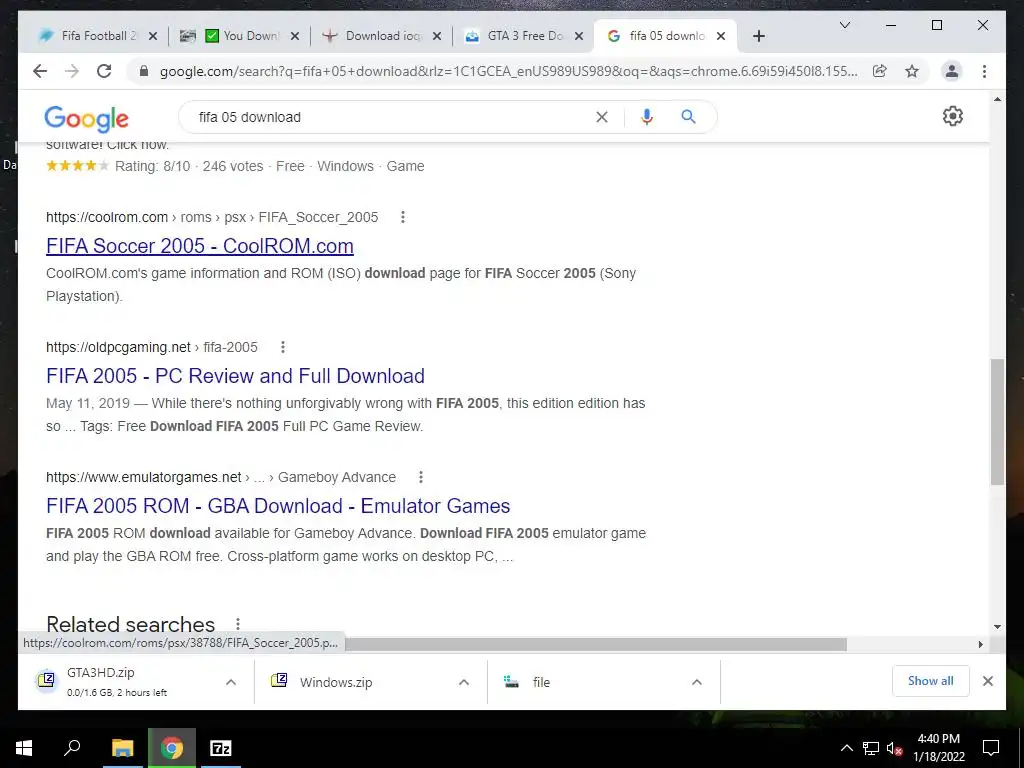Viewport: 1024px width, 768px height.
Task: Open File Explorer from the taskbar
Action: [x=122, y=748]
